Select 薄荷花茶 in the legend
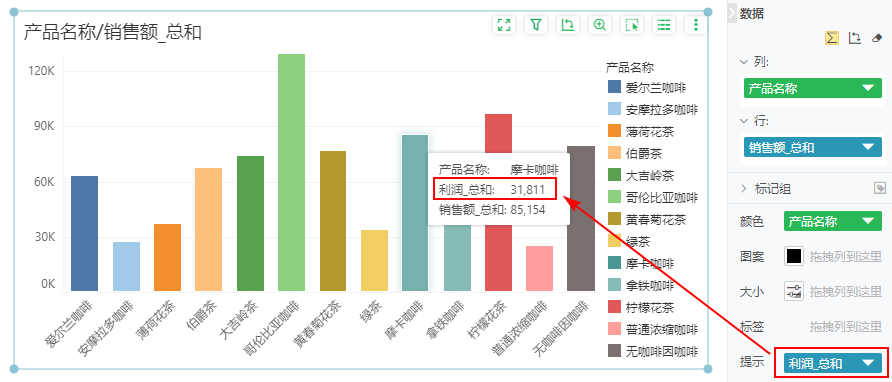This screenshot has width=892, height=382. click(x=650, y=132)
